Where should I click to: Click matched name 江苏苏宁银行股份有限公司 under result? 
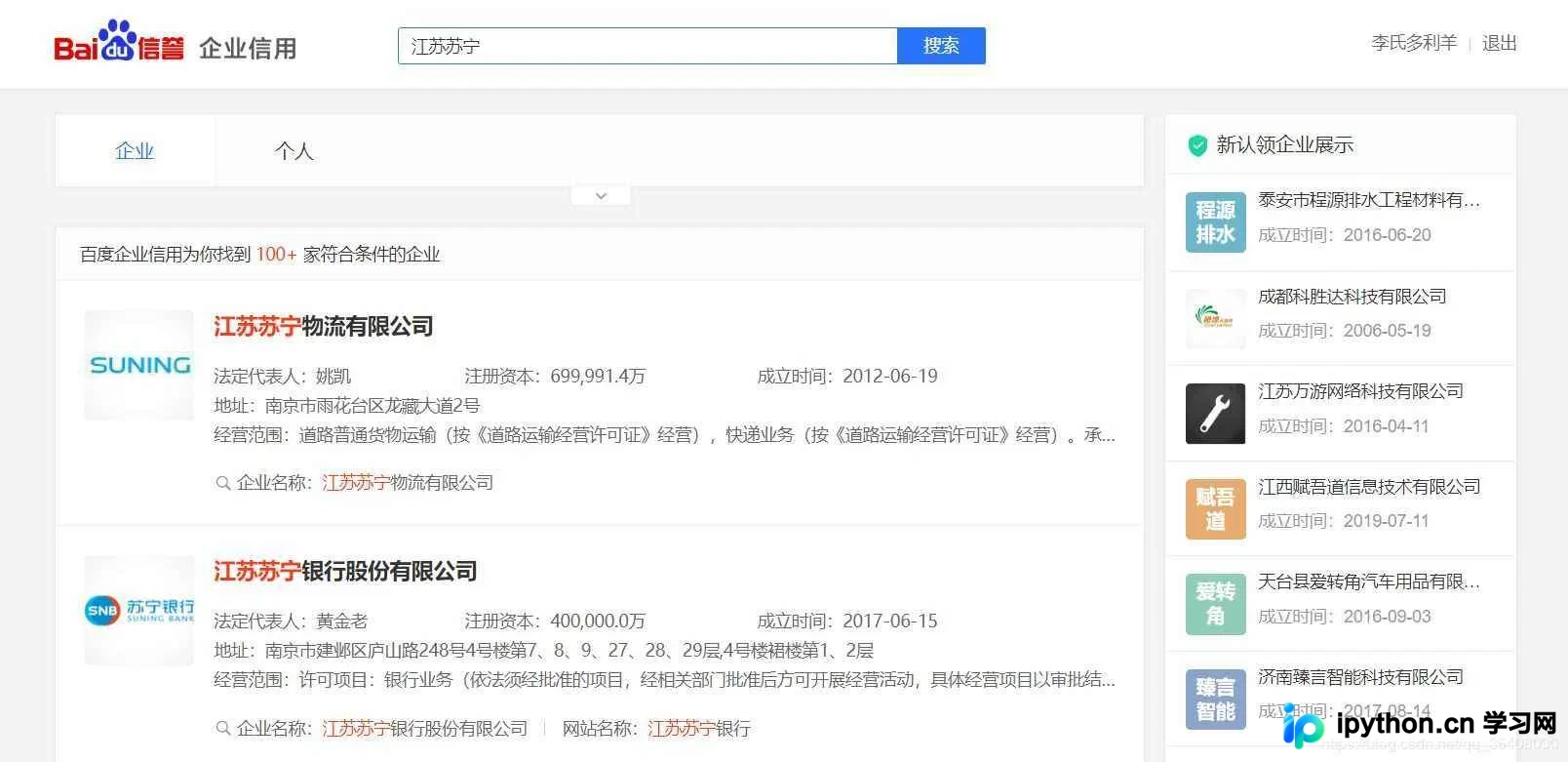[x=425, y=729]
